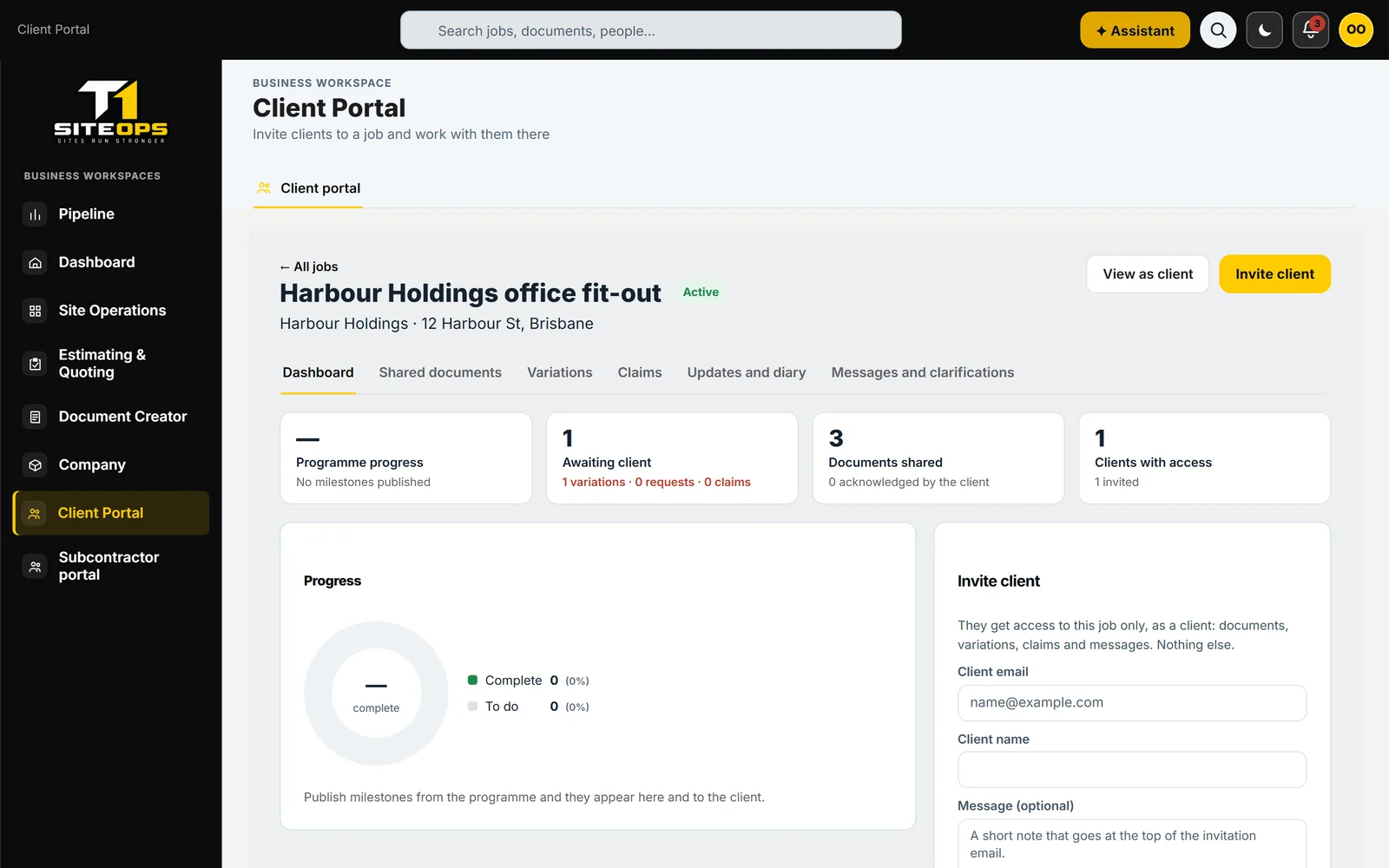Image resolution: width=1389 pixels, height=868 pixels.
Task: Toggle dark mode with moon icon
Action: 1265,30
